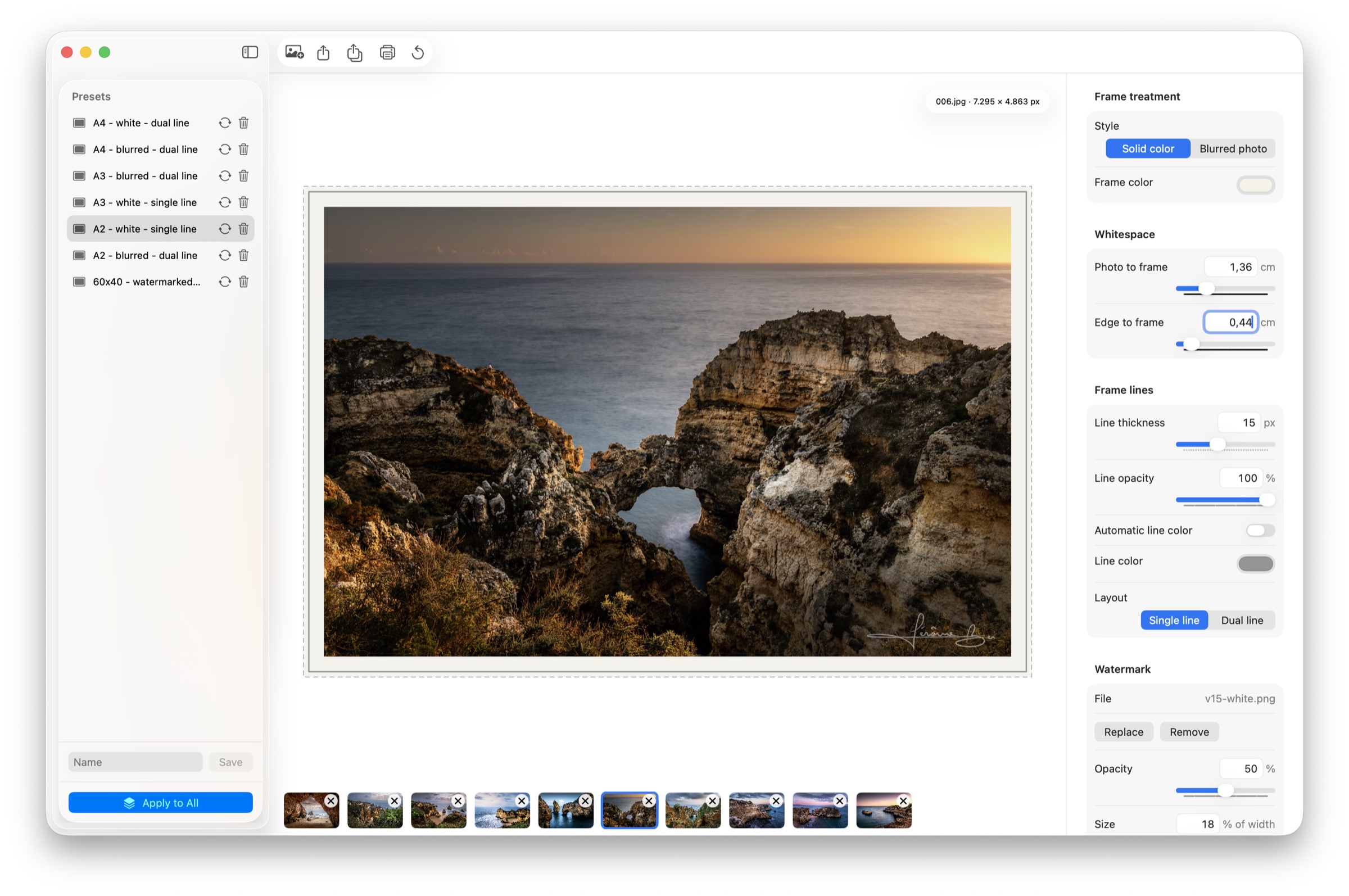
Task: Select Blurred photo frame style
Action: tap(1233, 148)
